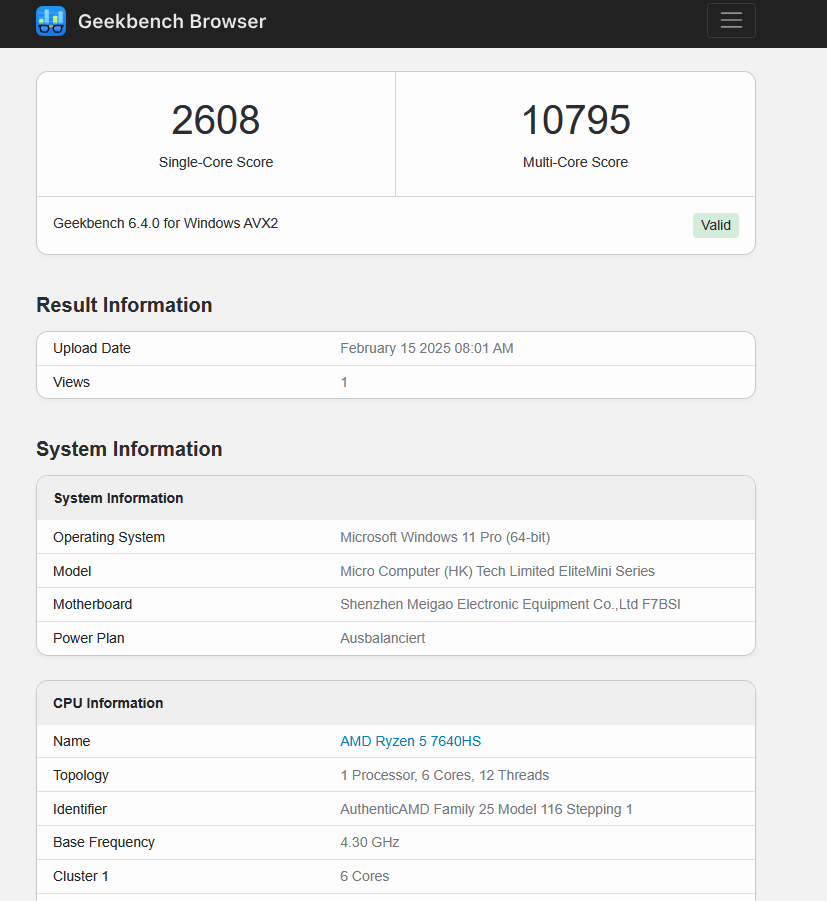Go to Geekbench Browser home title
827x901 pixels.
171,21
